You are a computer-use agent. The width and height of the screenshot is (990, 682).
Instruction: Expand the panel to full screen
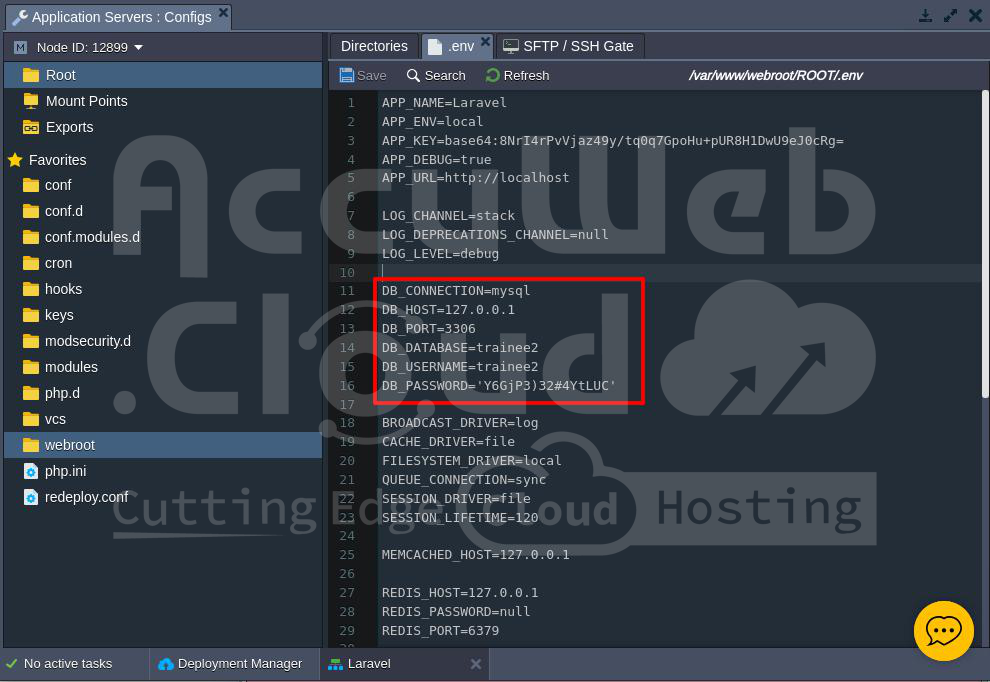tap(950, 16)
